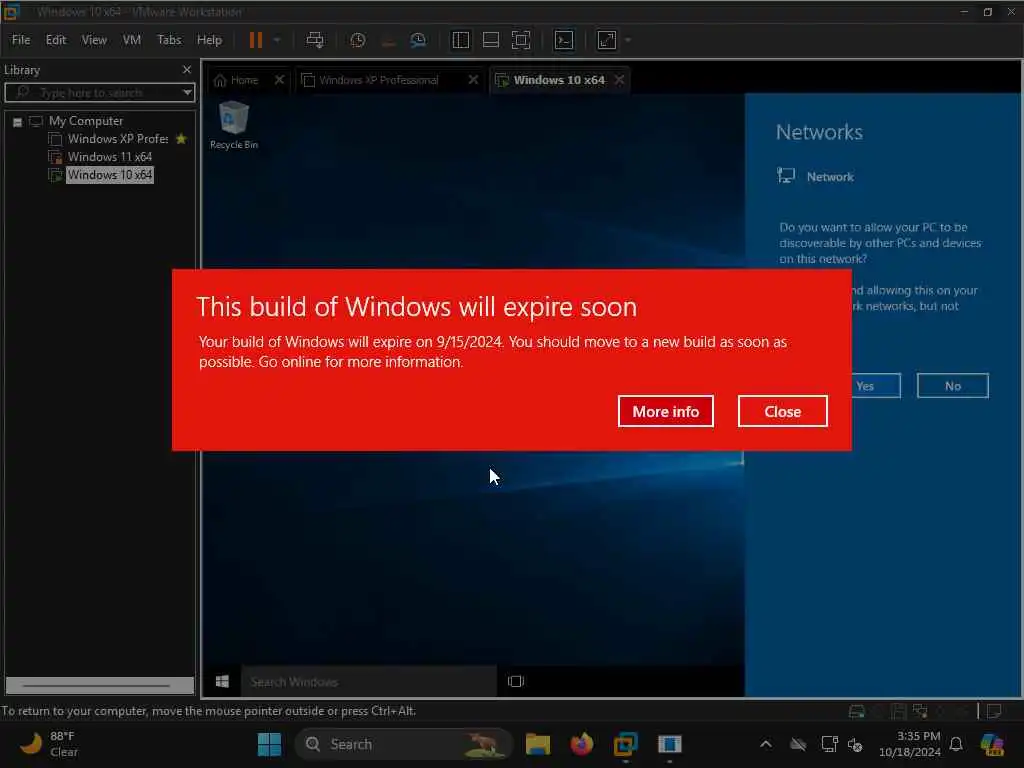Click the library horizontal scrollbar
Image resolution: width=1024 pixels, height=768 pixels.
99,685
